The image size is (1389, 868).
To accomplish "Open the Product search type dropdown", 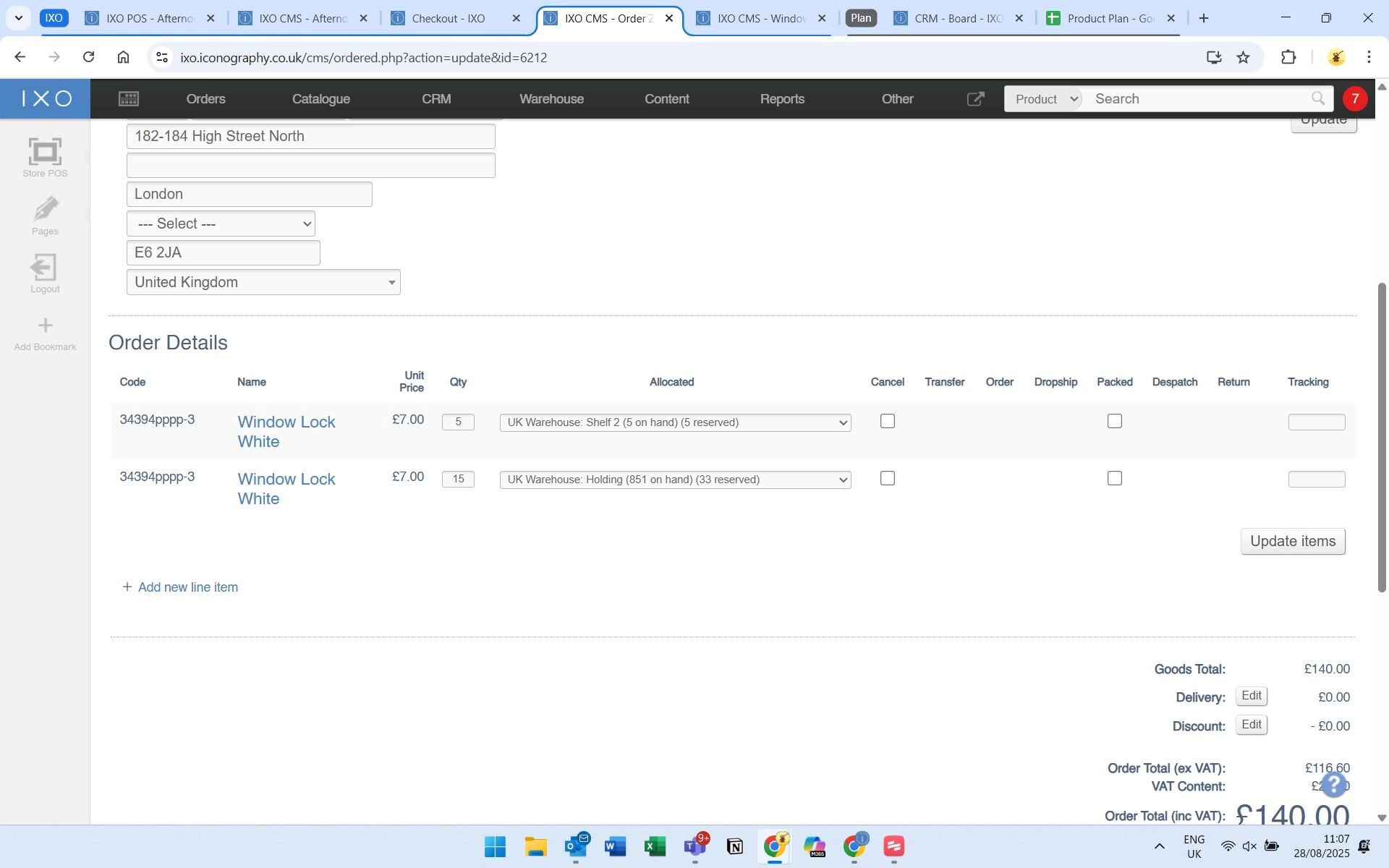I will 1044,99.
